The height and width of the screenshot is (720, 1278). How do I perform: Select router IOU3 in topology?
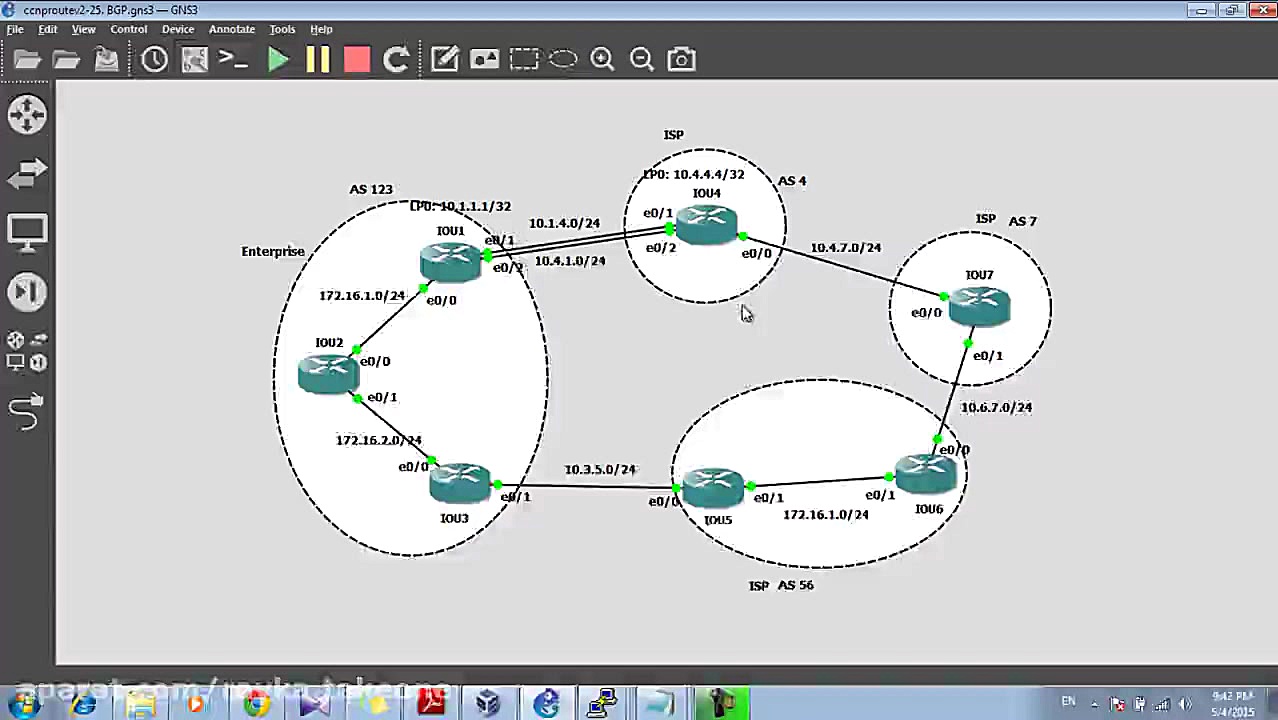(x=460, y=484)
